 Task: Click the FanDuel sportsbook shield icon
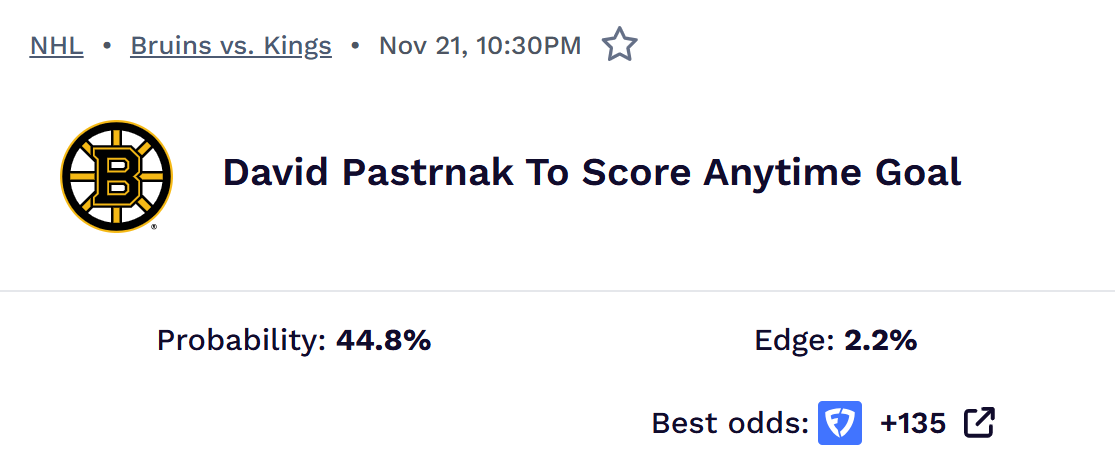pyautogui.click(x=840, y=423)
